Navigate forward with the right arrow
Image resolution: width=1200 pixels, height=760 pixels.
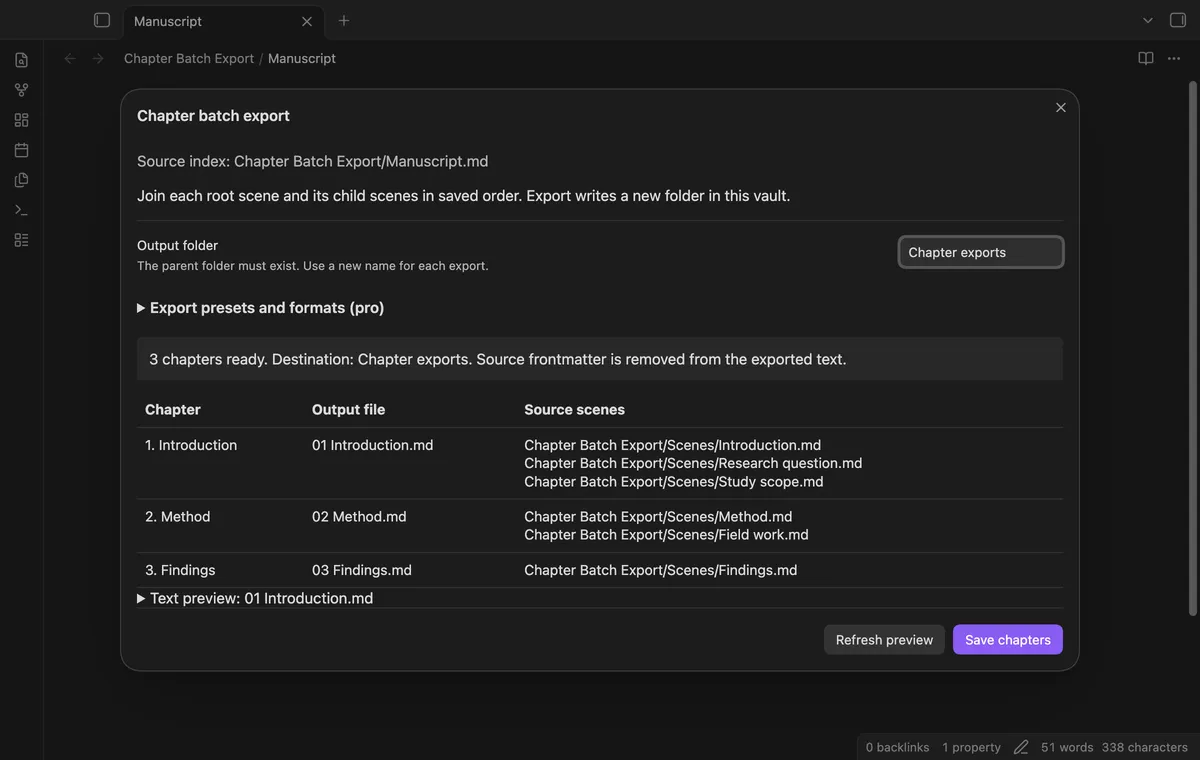point(98,59)
